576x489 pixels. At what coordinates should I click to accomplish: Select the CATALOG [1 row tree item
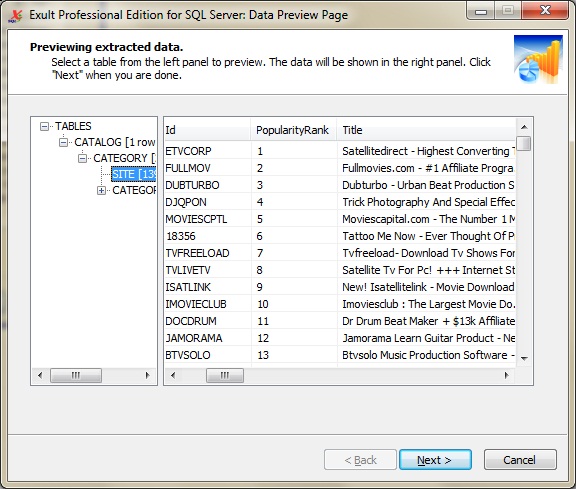(x=115, y=142)
